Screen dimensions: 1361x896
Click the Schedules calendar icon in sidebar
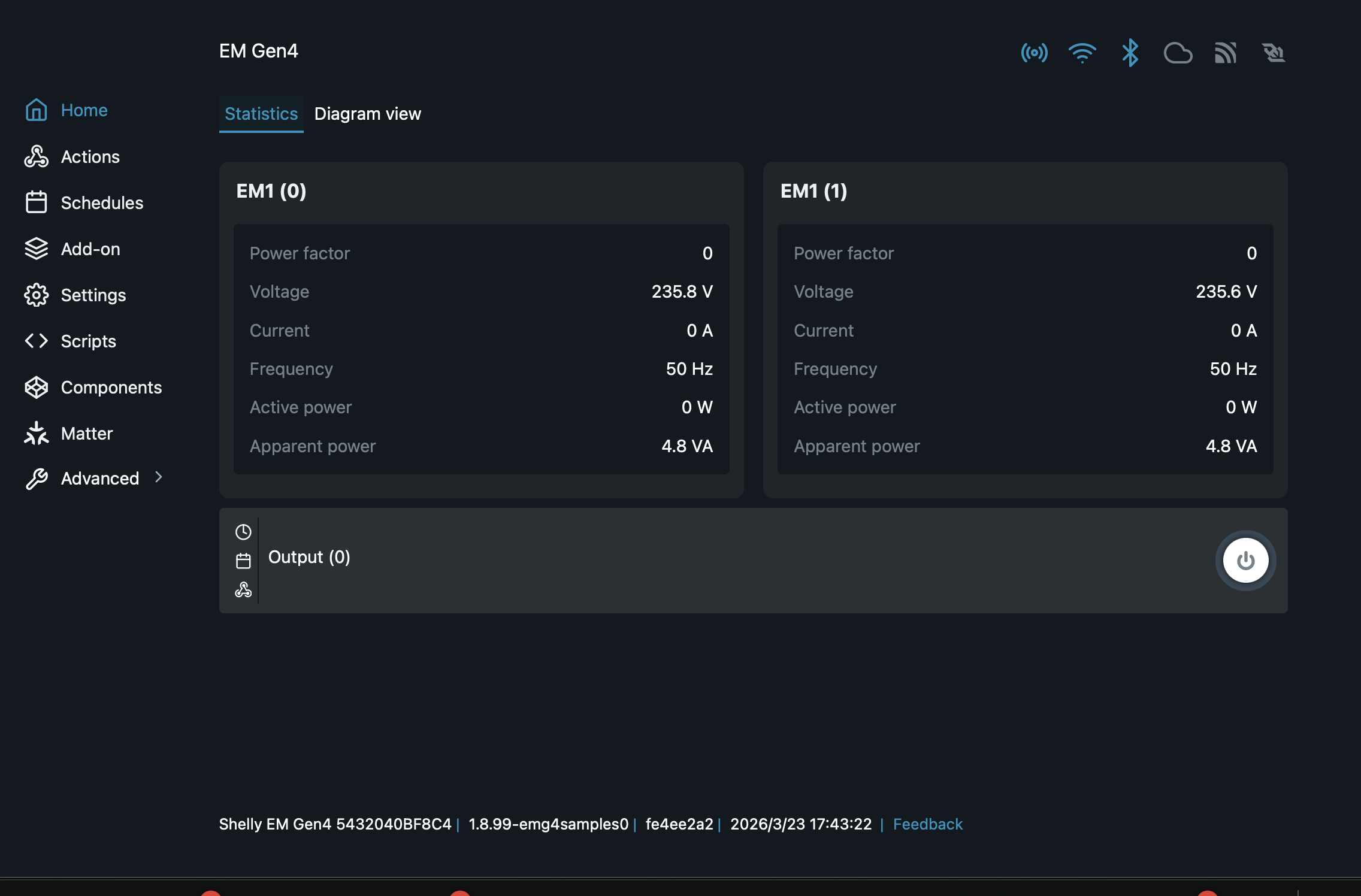(x=36, y=202)
